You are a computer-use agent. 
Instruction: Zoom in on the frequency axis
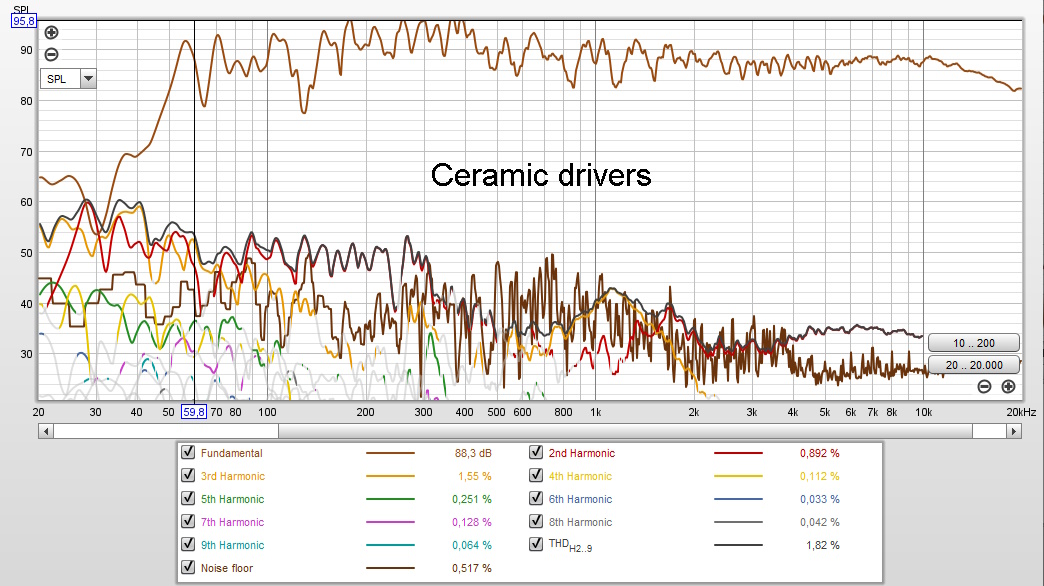click(1008, 387)
